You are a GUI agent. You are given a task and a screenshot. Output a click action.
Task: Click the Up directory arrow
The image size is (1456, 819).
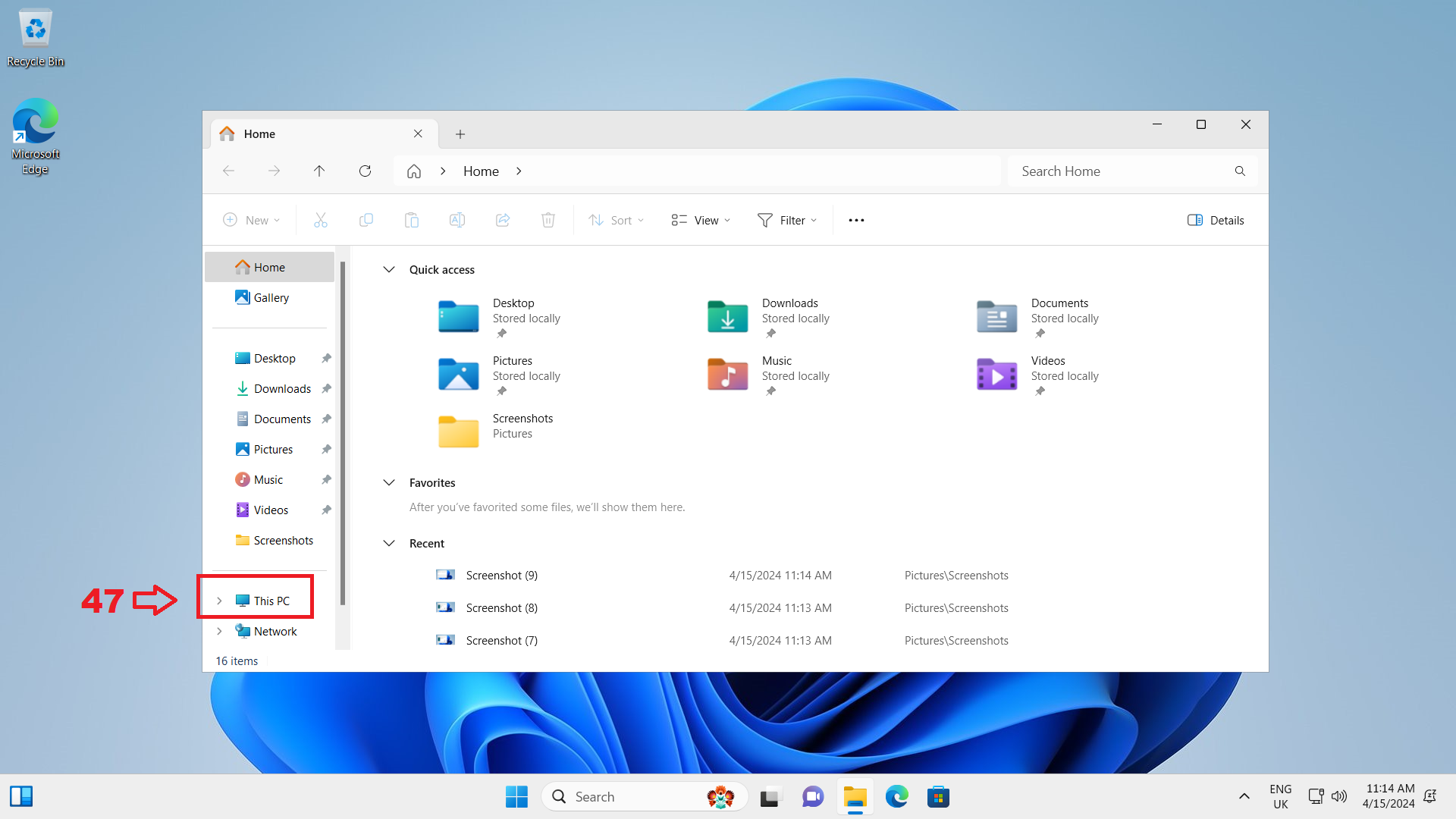click(x=319, y=171)
